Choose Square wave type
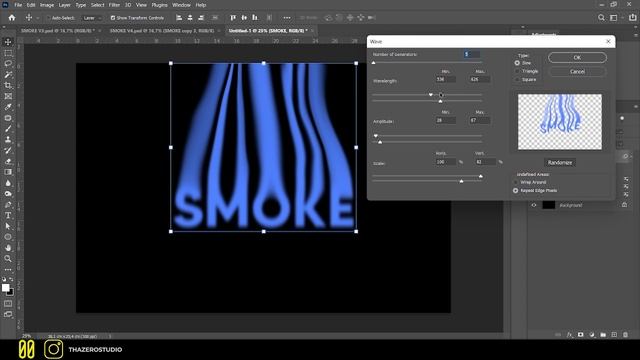Viewport: 640px width, 360px height. click(517, 79)
